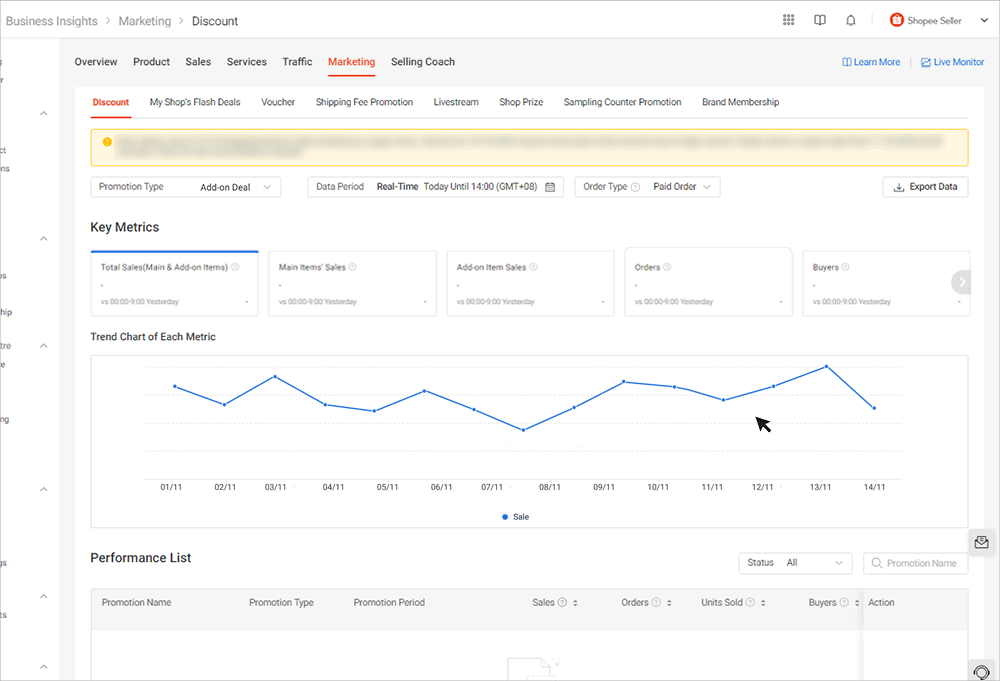Select the Orders metric card
1000x681 pixels.
(707, 283)
